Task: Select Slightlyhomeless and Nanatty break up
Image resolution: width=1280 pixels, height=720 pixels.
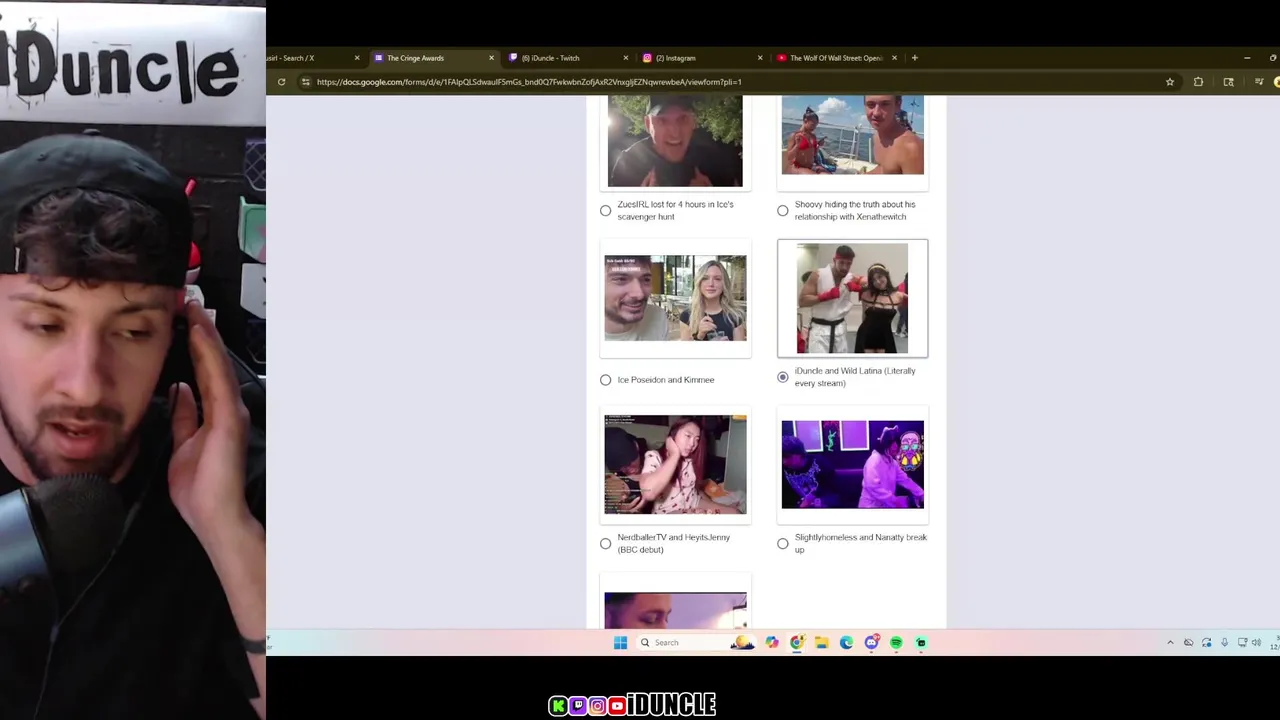Action: [x=783, y=544]
